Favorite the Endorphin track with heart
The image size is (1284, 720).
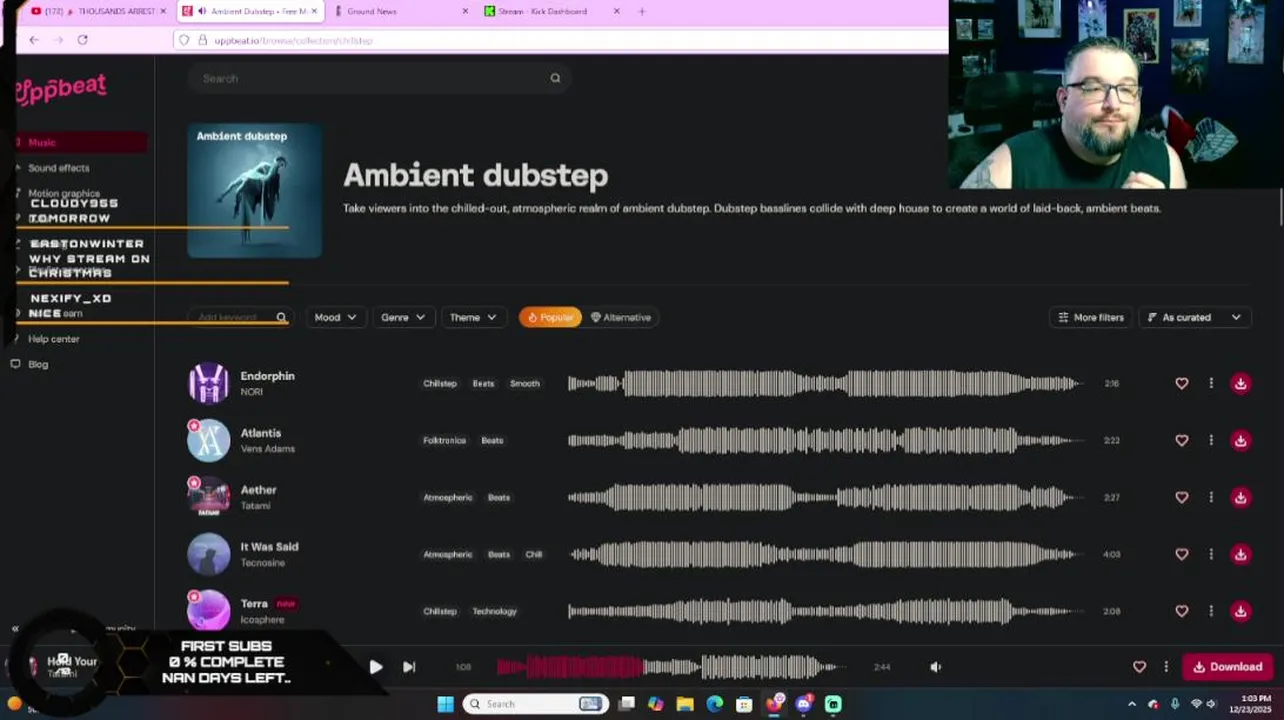(1182, 383)
